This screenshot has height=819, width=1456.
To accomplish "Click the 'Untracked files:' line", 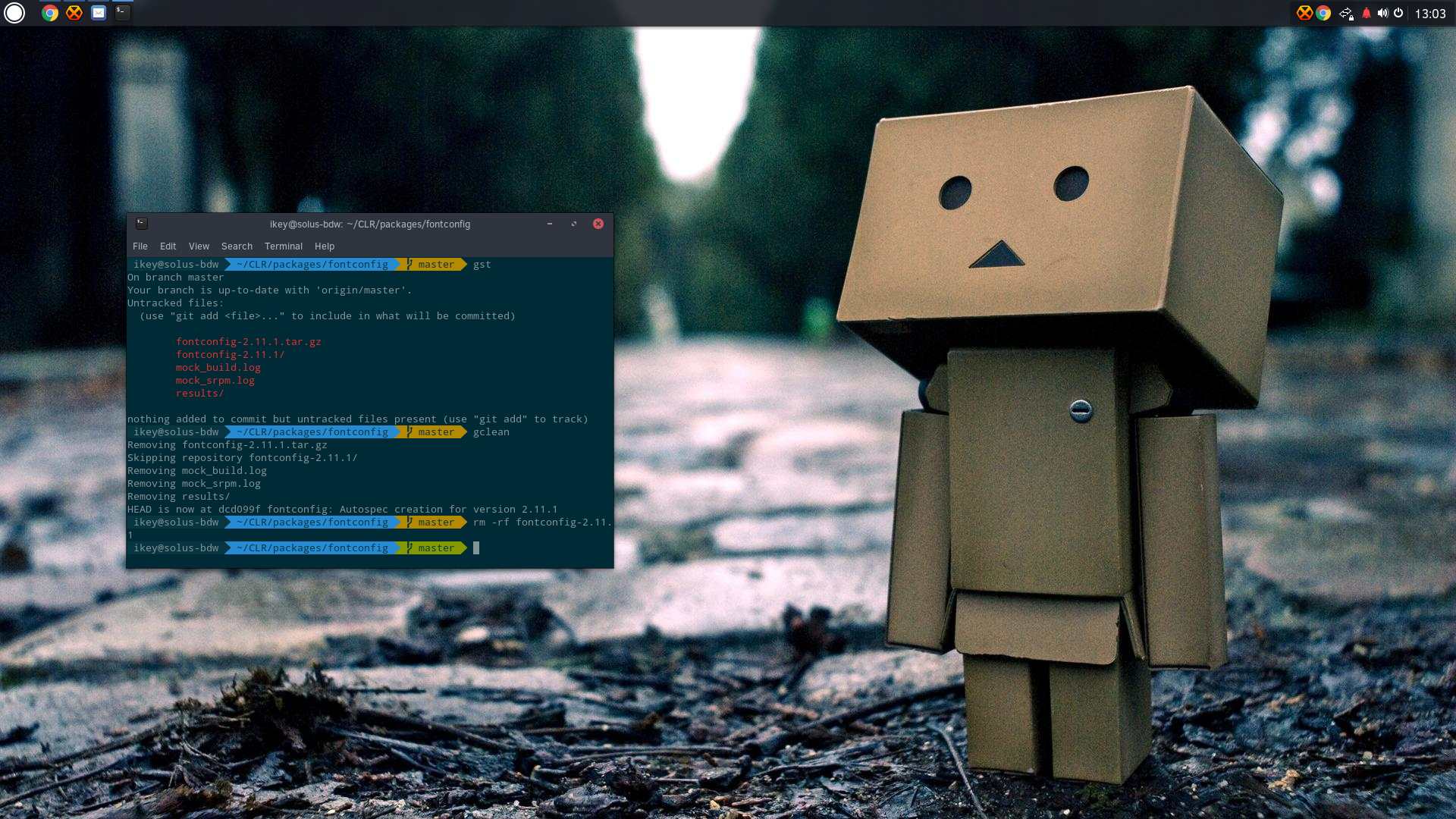I will tap(176, 303).
